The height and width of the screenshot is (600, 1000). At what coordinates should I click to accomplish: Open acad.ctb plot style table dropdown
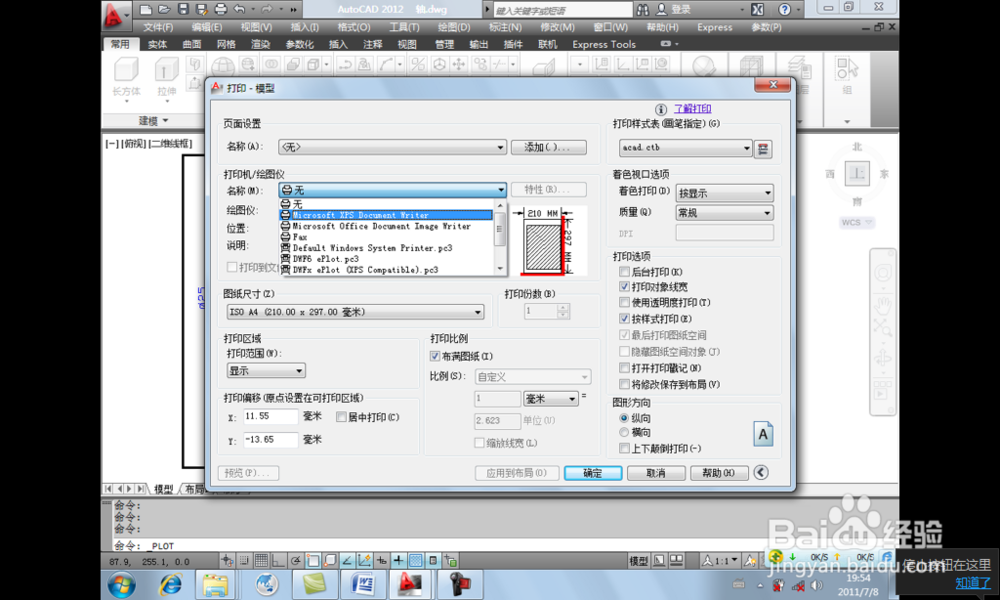686,148
